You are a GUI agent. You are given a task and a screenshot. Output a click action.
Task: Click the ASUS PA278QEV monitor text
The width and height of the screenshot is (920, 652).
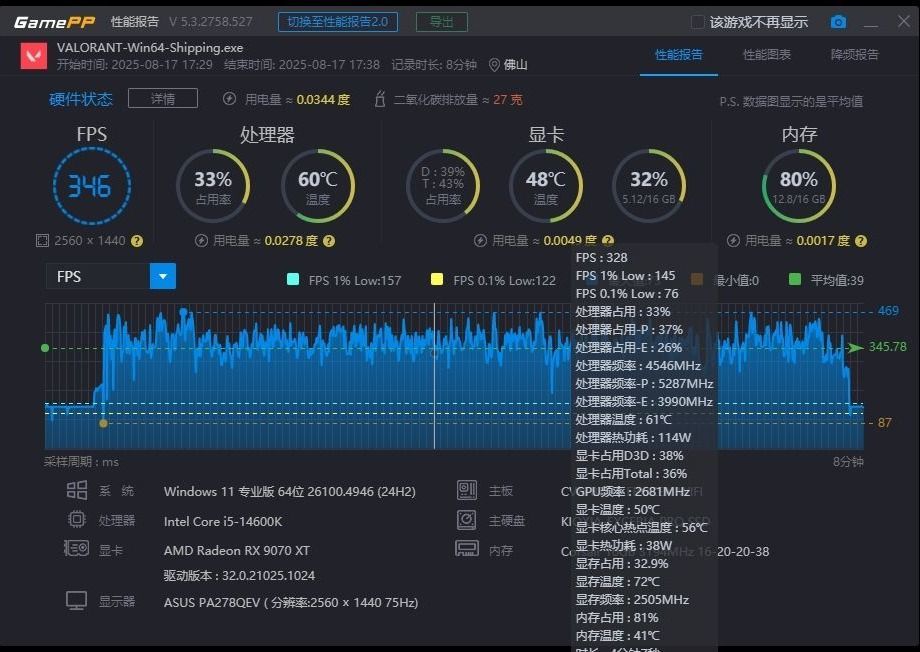pos(291,603)
